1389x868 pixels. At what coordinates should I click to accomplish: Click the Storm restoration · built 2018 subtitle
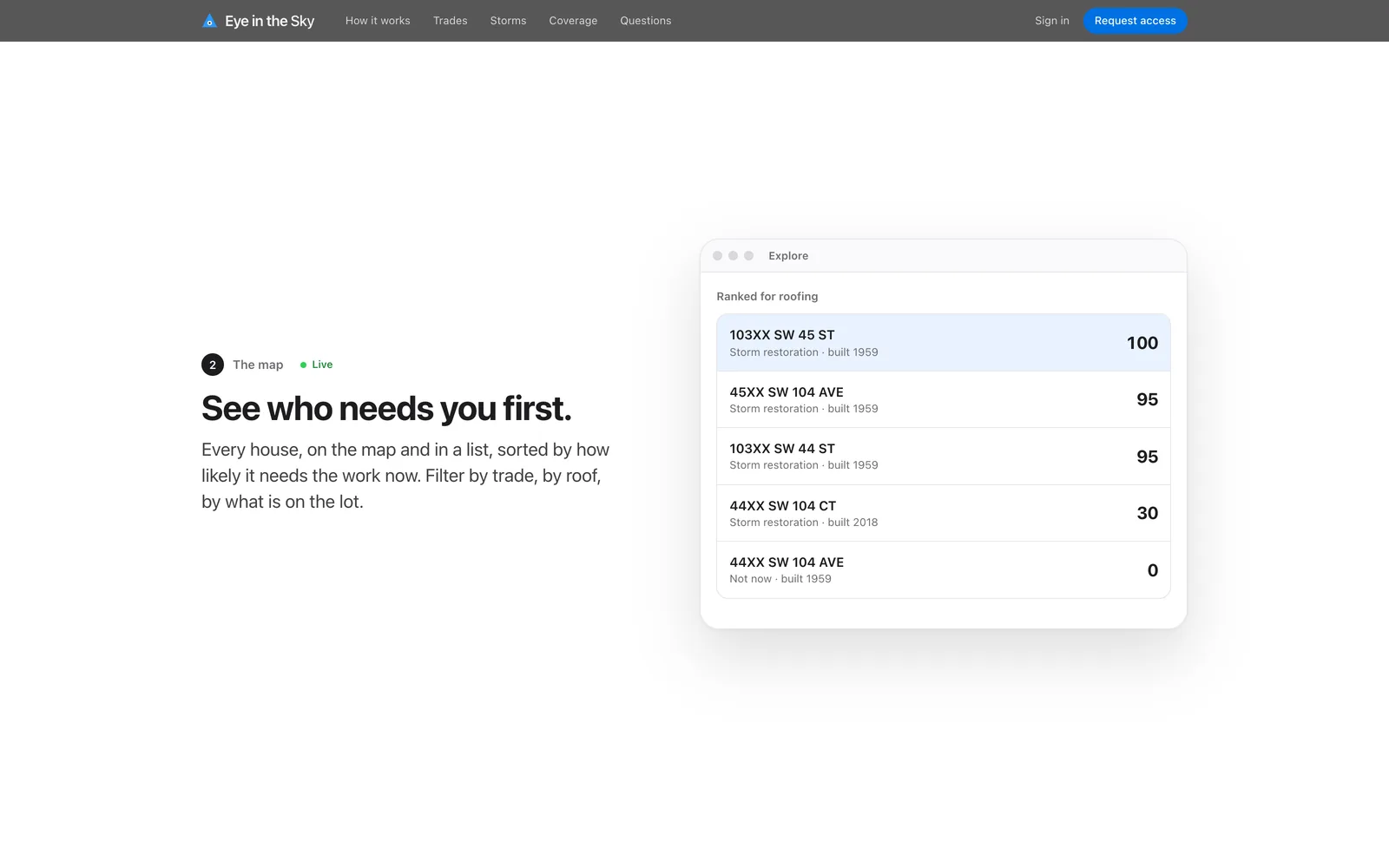[x=804, y=523]
